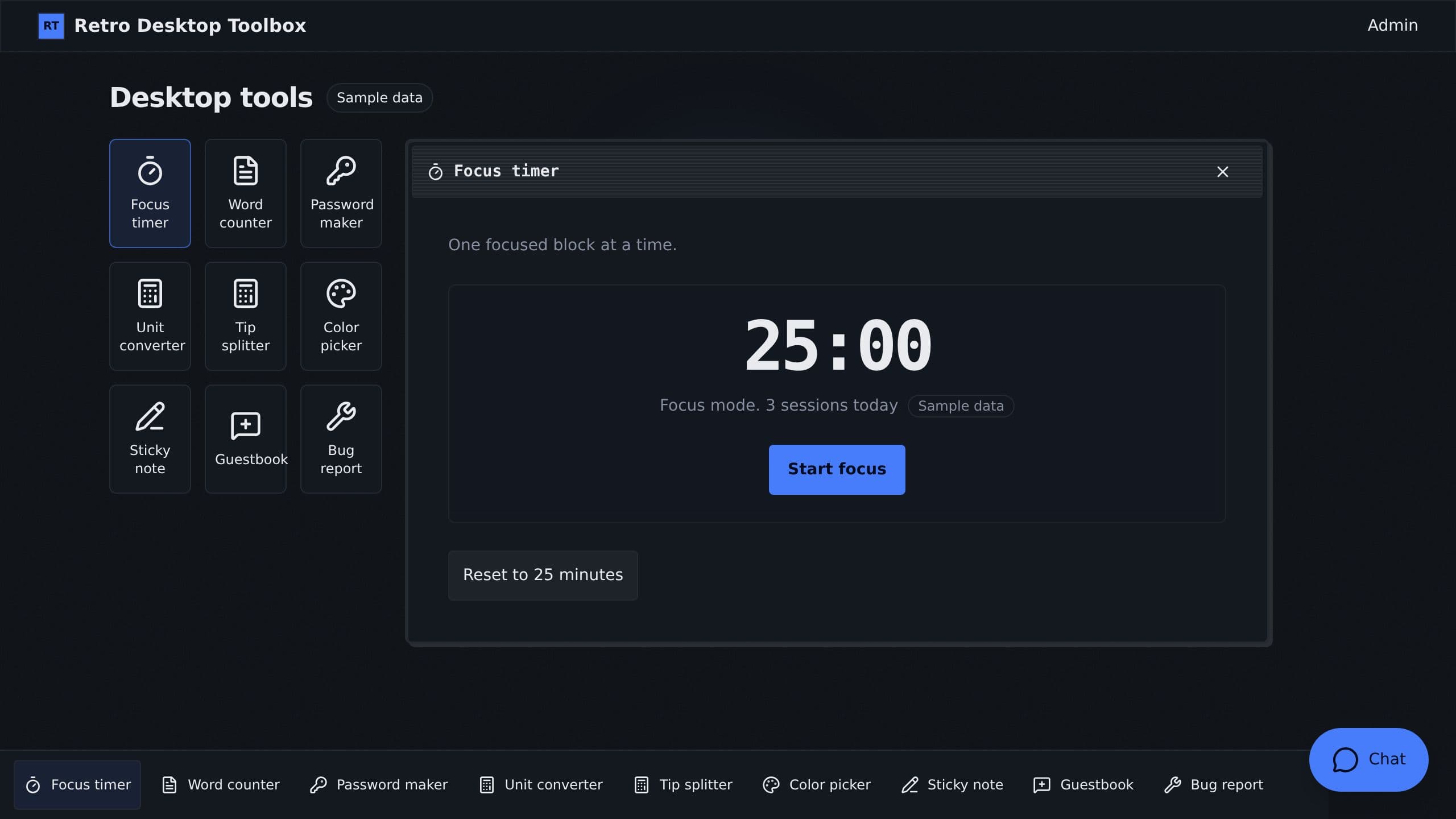
Task: Click the Admin link in header
Action: 1392,26
